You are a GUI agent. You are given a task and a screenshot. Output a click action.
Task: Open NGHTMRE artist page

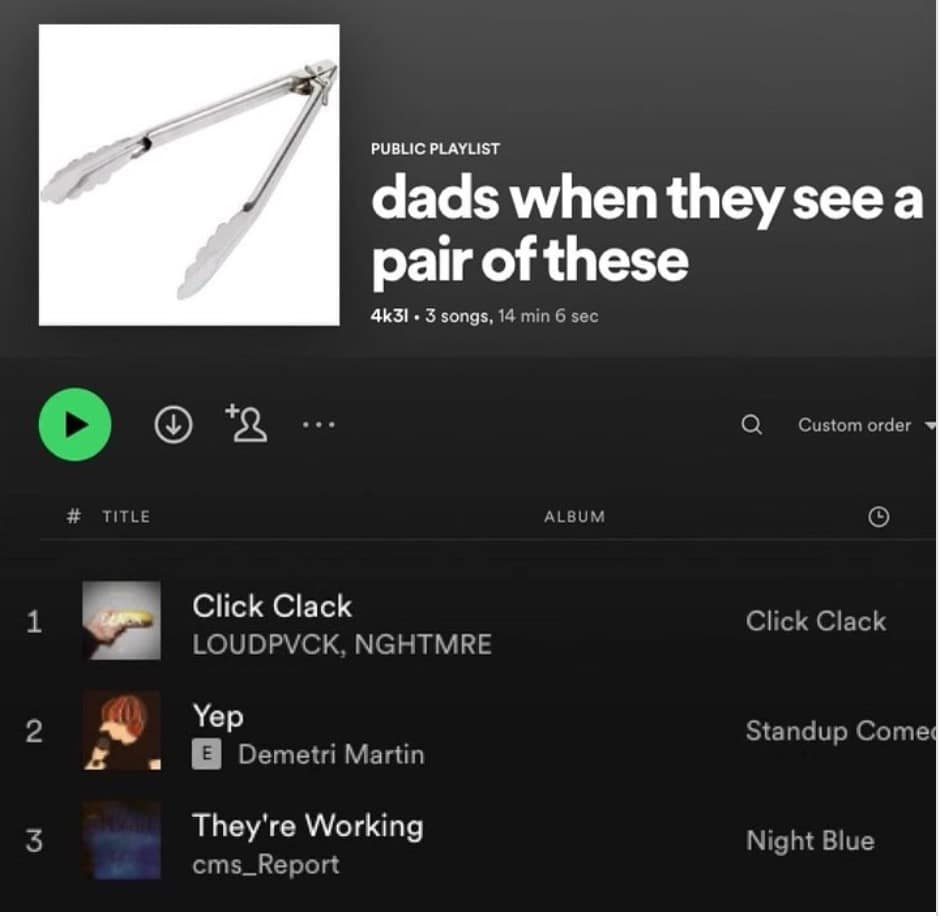pos(423,645)
